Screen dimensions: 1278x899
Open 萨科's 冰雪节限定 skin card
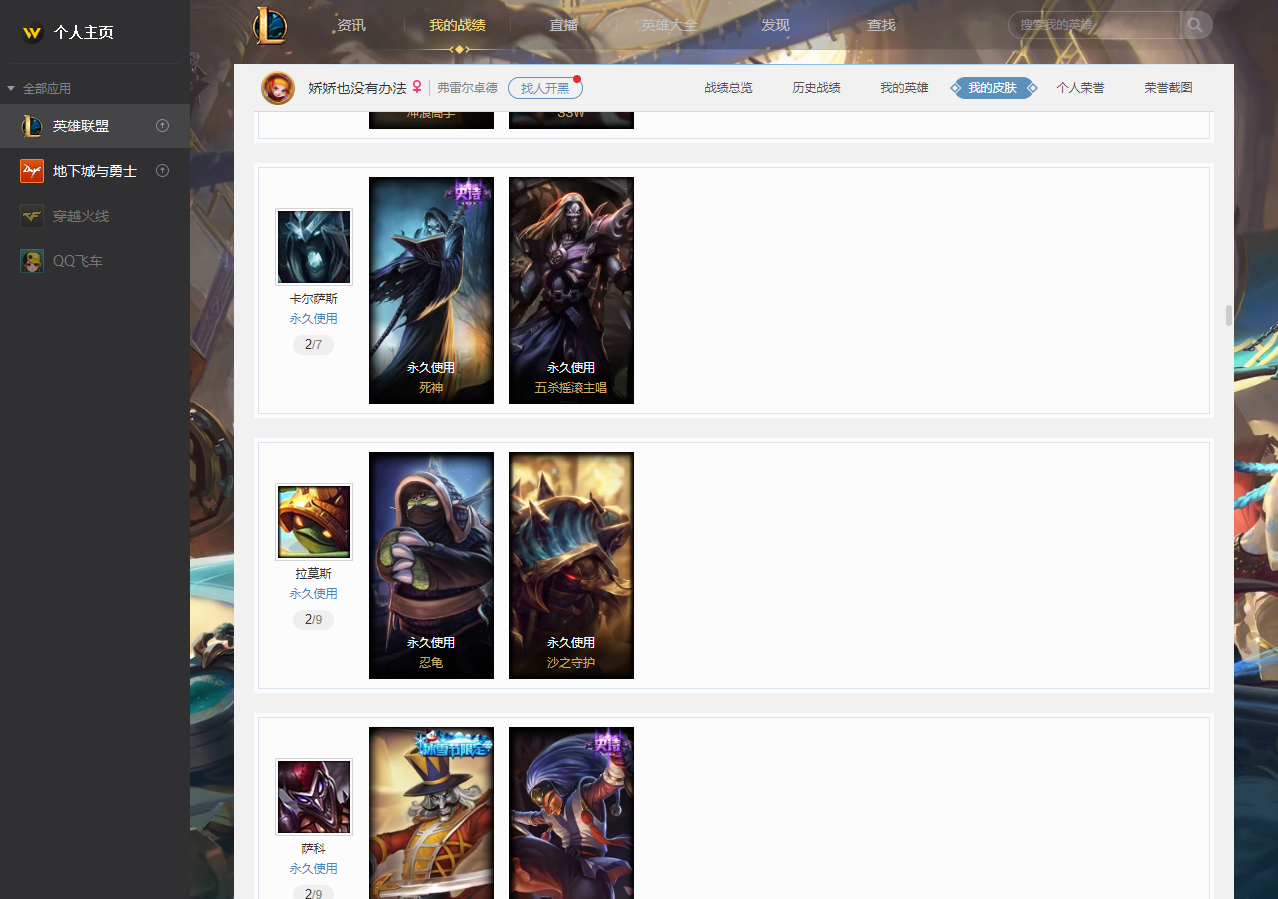click(x=431, y=813)
